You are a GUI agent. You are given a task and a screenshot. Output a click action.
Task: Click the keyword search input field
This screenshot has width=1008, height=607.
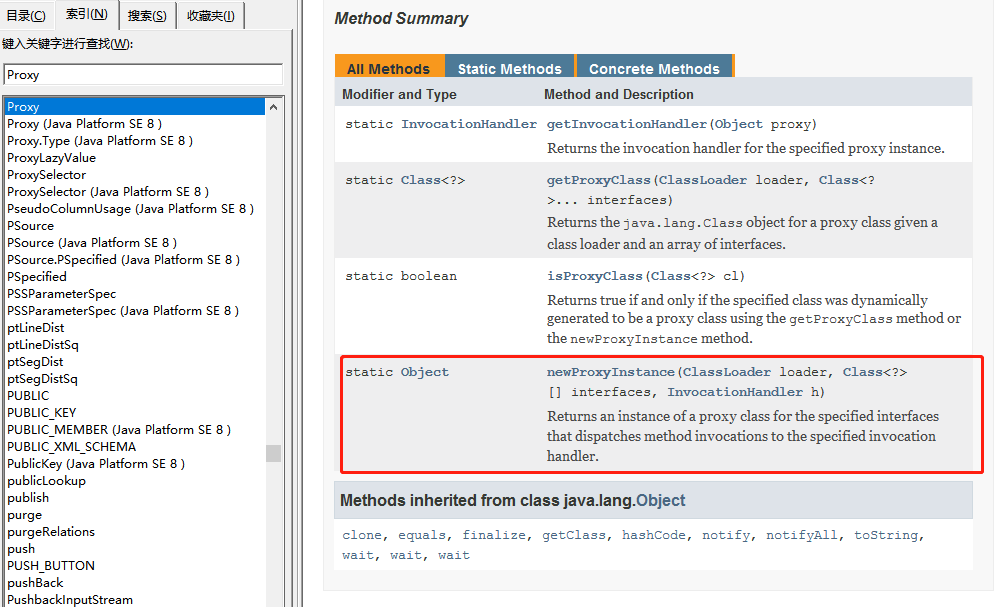click(143, 75)
